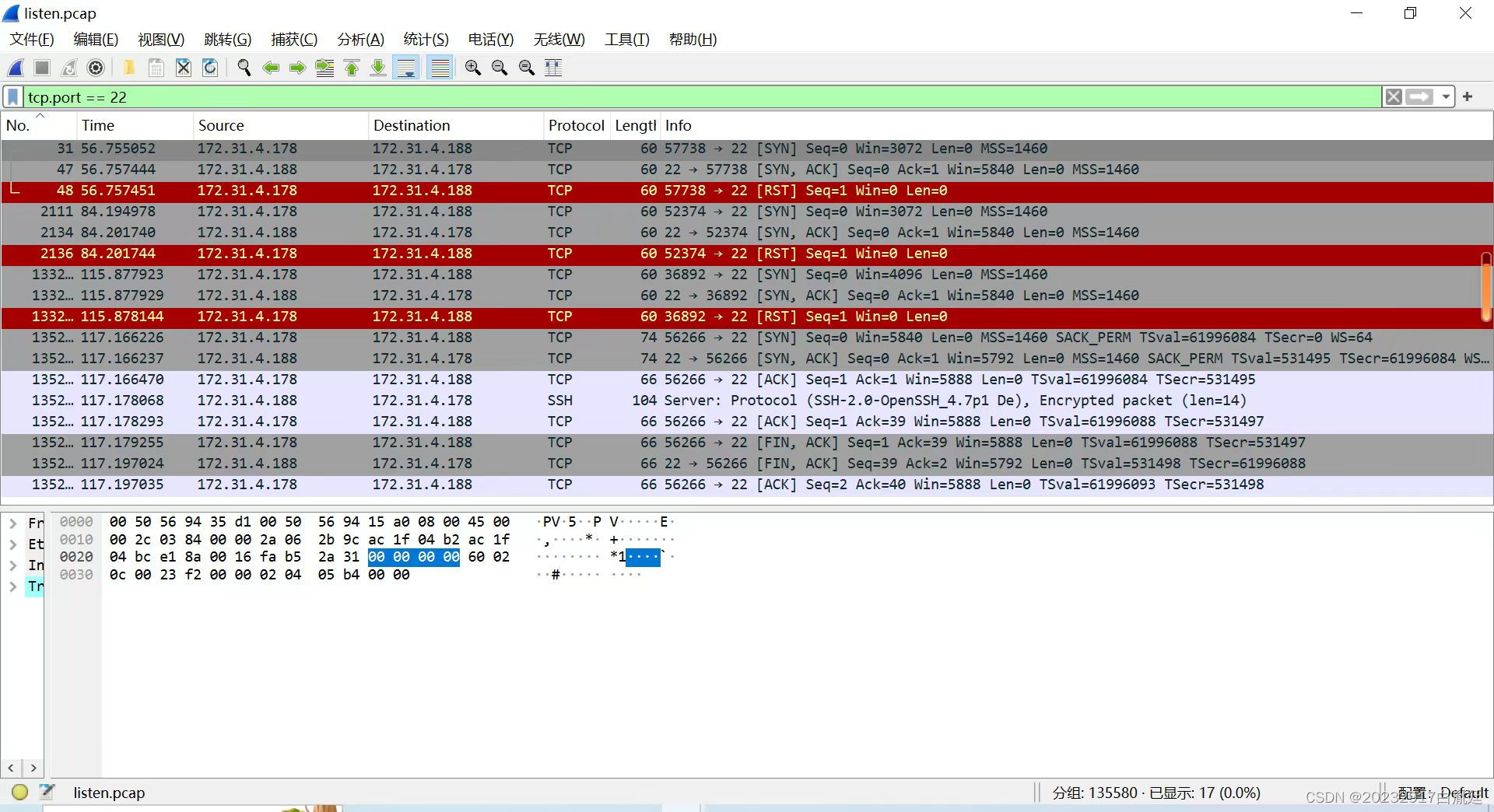Expand the Tr (Transmission Control) tree node
The height and width of the screenshot is (812, 1494).
point(12,586)
